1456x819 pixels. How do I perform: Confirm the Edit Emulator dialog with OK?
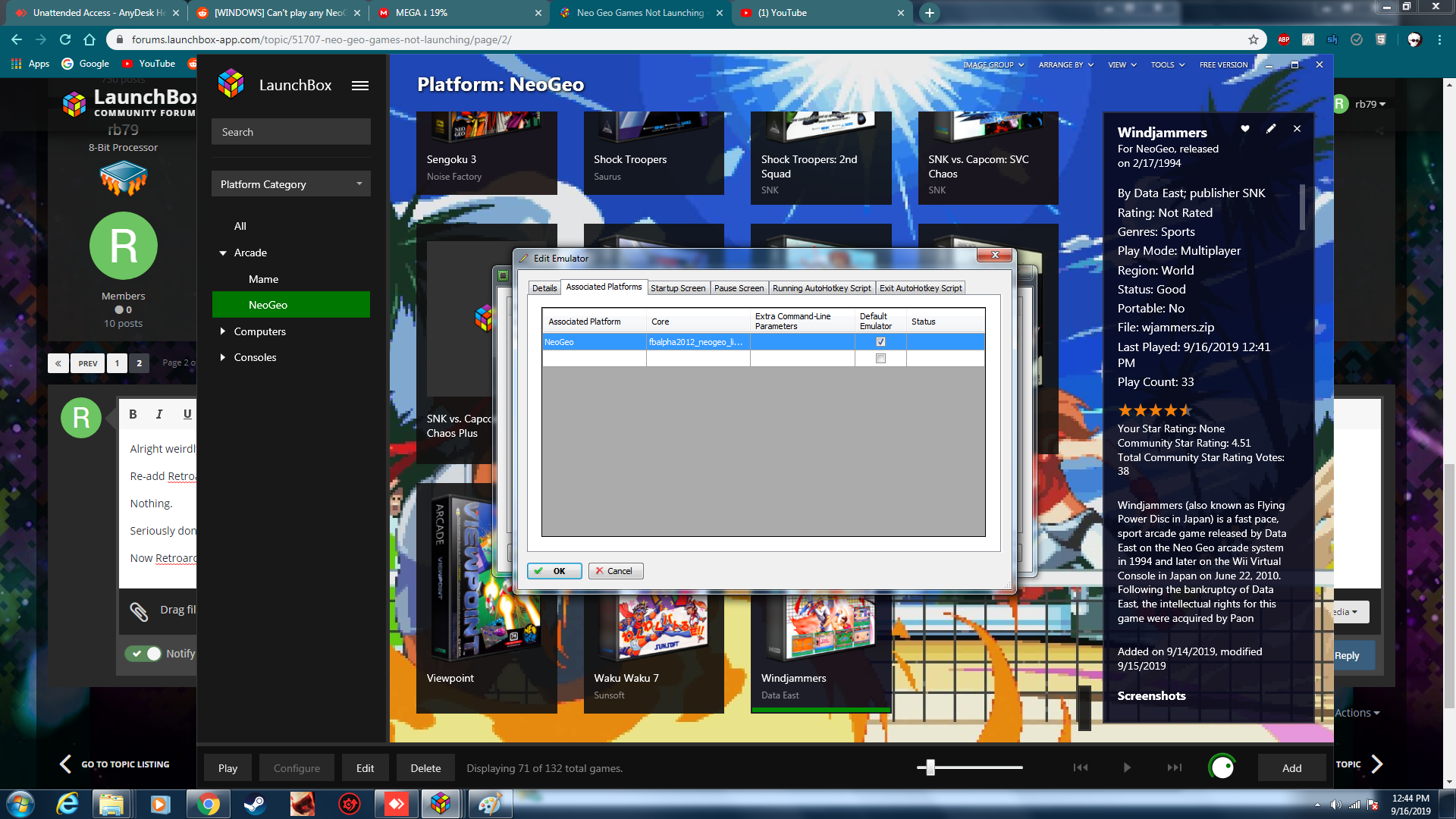click(x=554, y=571)
